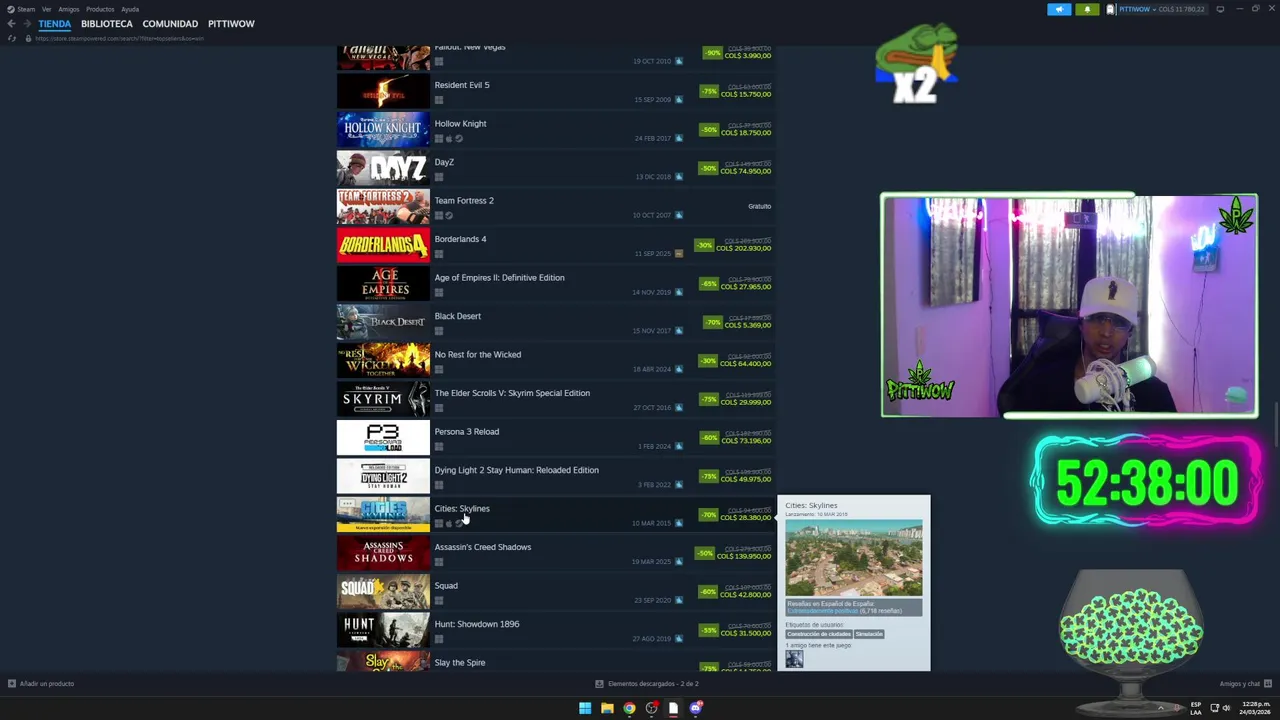Switch to the COMUNIDAD tab
1280x720 pixels.
(x=170, y=24)
